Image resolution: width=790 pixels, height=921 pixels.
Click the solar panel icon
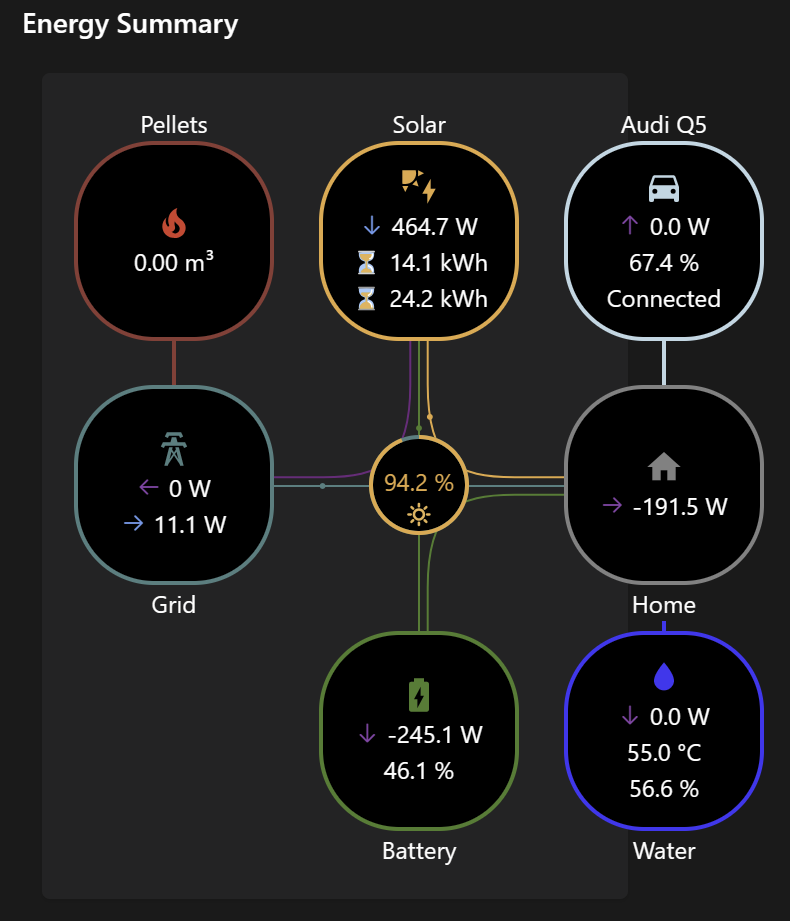(418, 185)
